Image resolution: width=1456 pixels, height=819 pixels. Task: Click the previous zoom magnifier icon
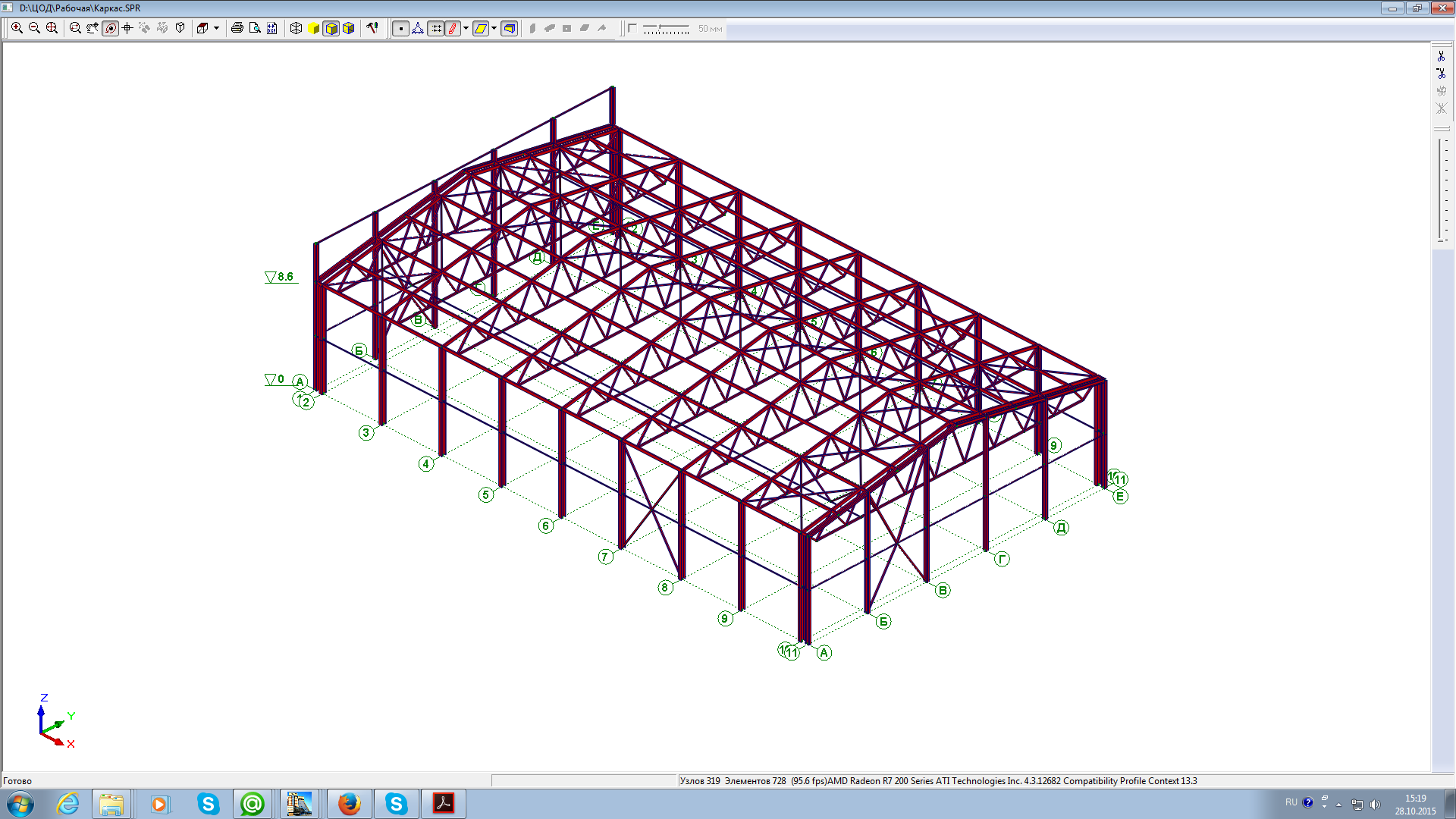pyautogui.click(x=75, y=28)
